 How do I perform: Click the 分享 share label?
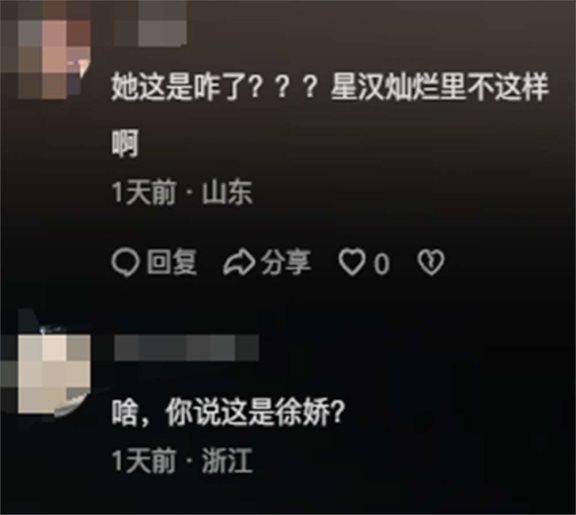pos(286,262)
